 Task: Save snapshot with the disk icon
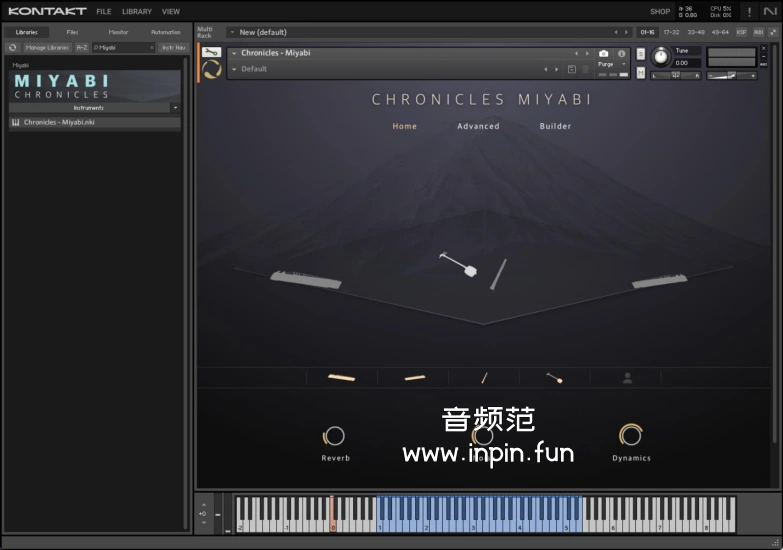(x=572, y=69)
